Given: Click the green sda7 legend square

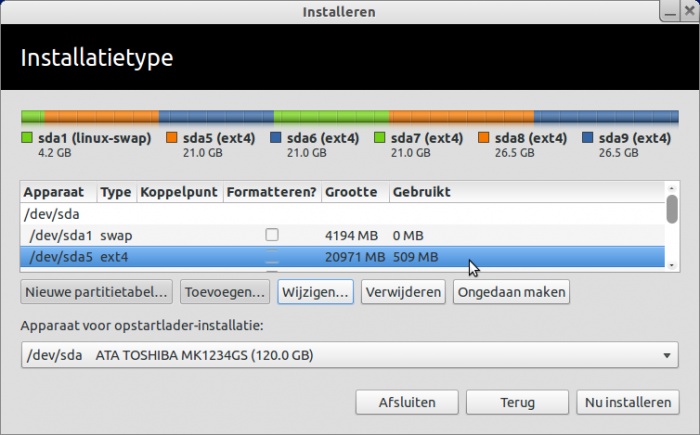Looking at the screenshot, I should (379, 138).
